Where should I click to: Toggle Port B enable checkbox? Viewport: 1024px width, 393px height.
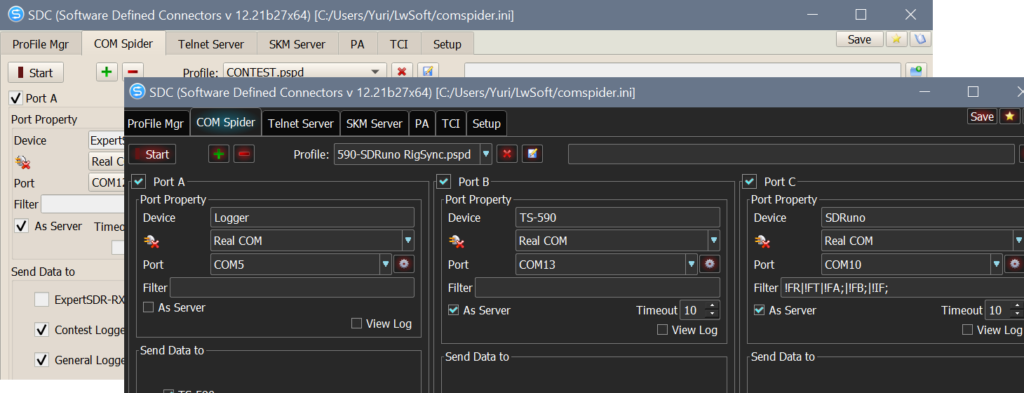tap(444, 182)
